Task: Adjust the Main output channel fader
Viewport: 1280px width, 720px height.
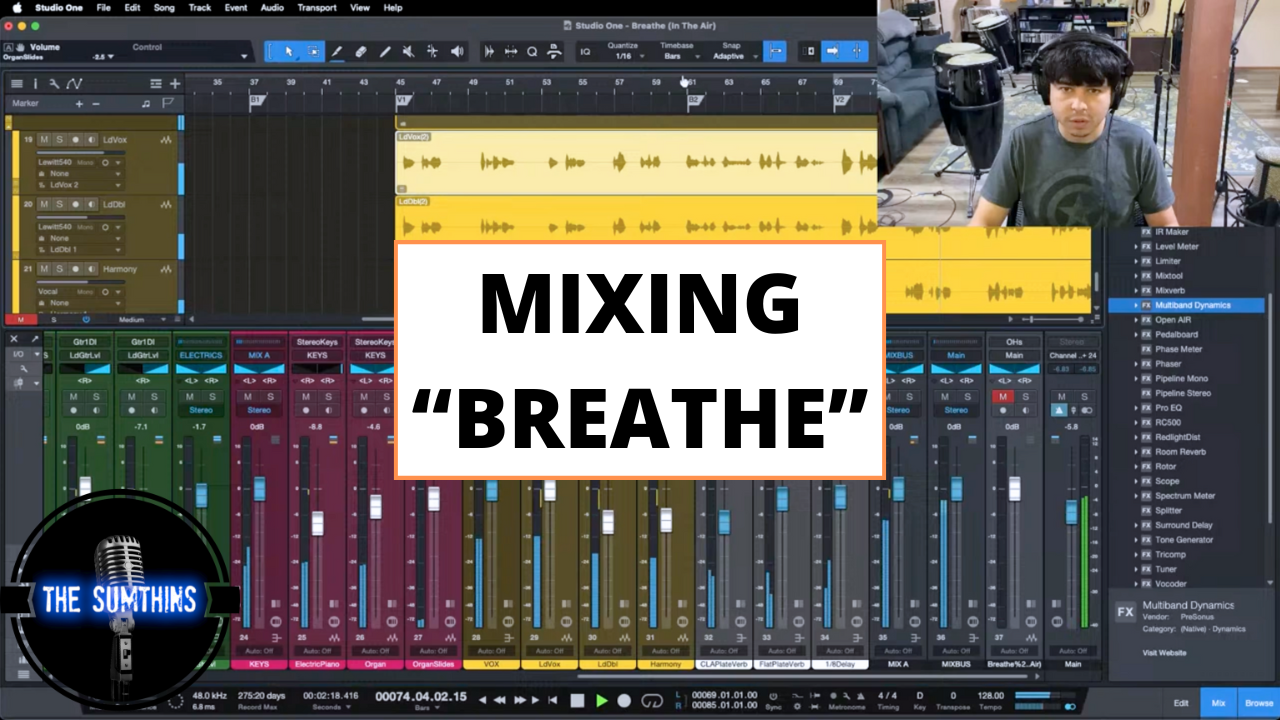Action: pos(1072,511)
